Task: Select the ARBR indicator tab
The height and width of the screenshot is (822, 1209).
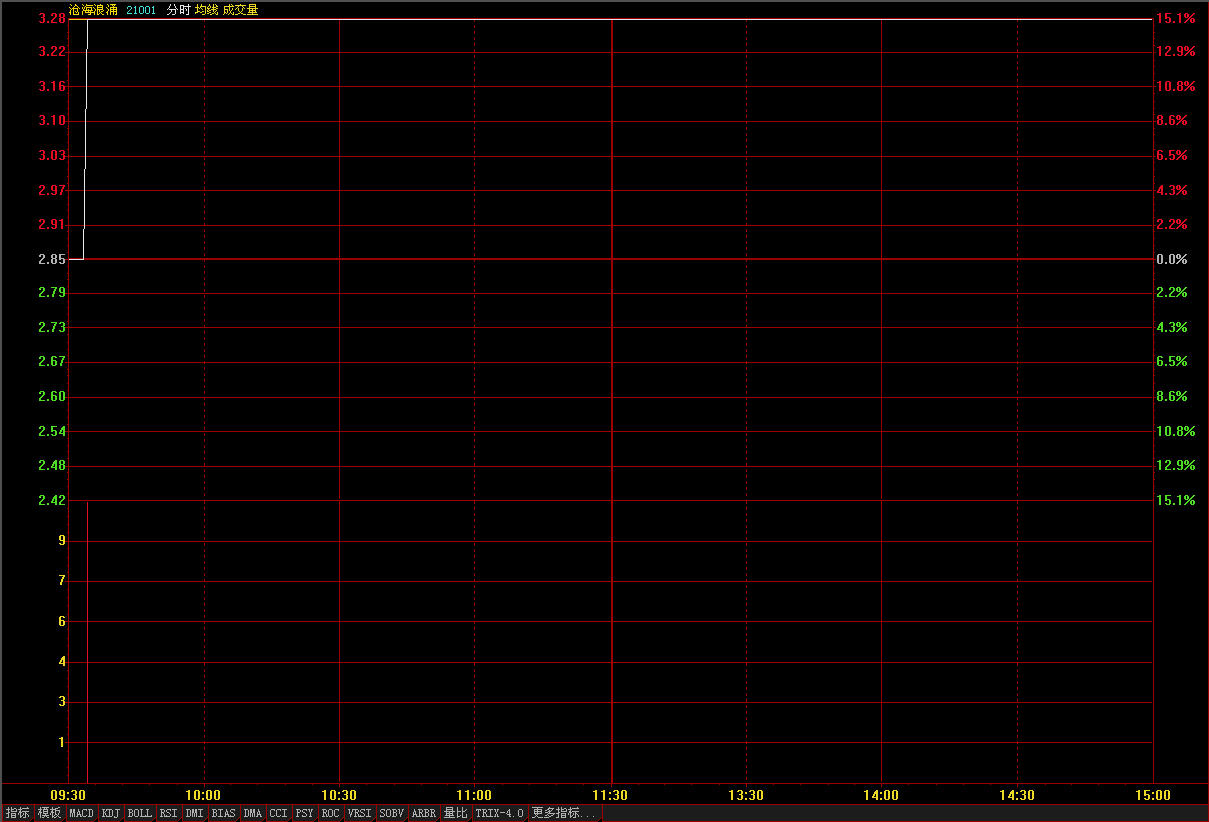Action: [x=424, y=813]
